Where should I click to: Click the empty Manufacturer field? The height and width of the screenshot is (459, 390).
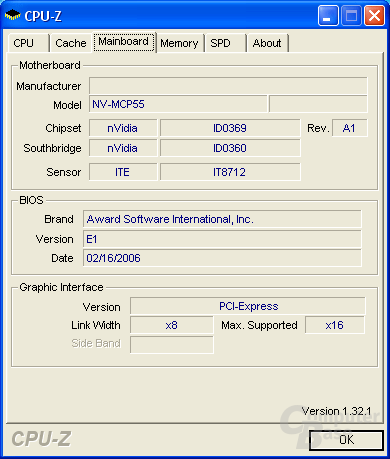228,86
